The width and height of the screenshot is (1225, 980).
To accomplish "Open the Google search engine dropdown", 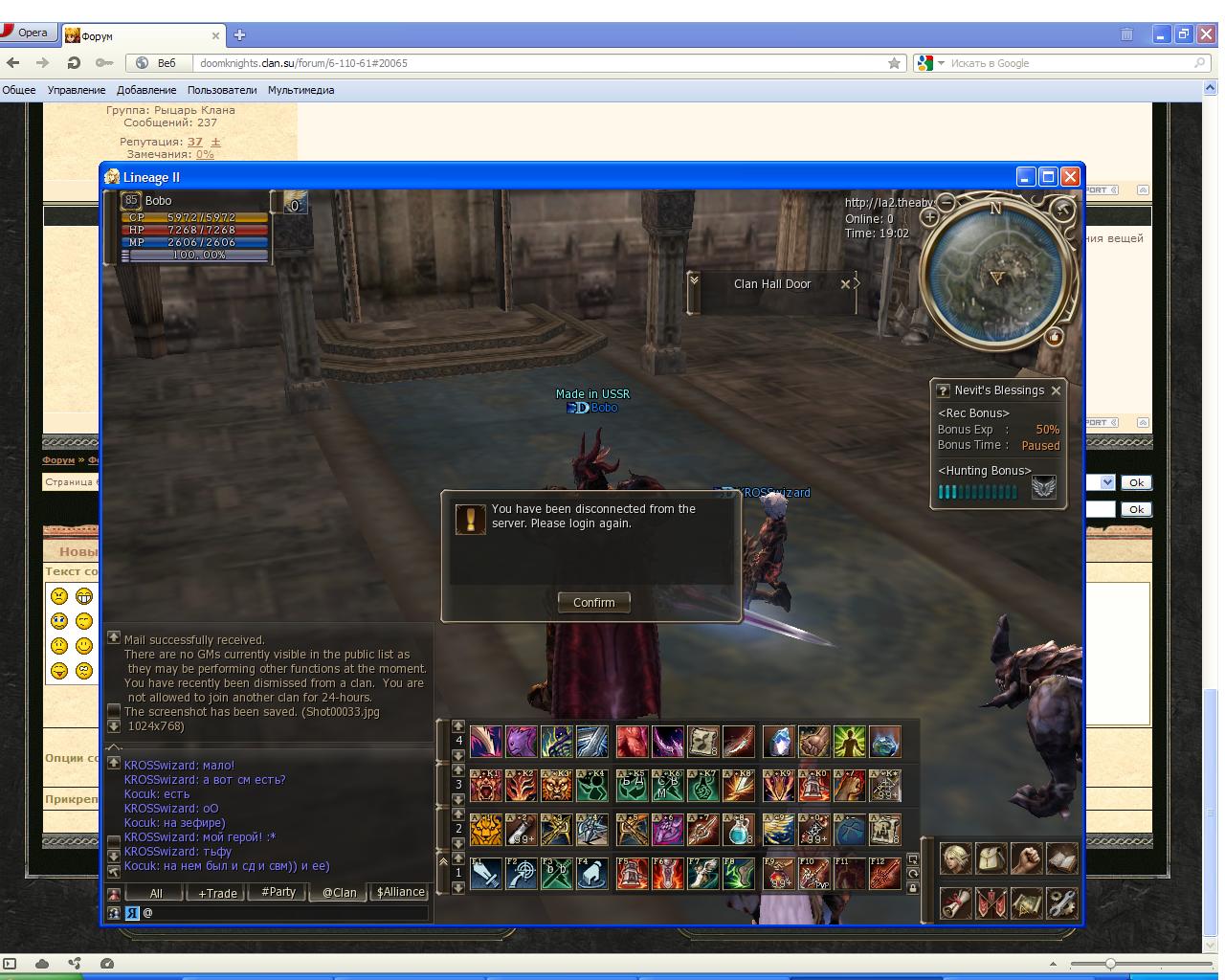I will coord(941,63).
